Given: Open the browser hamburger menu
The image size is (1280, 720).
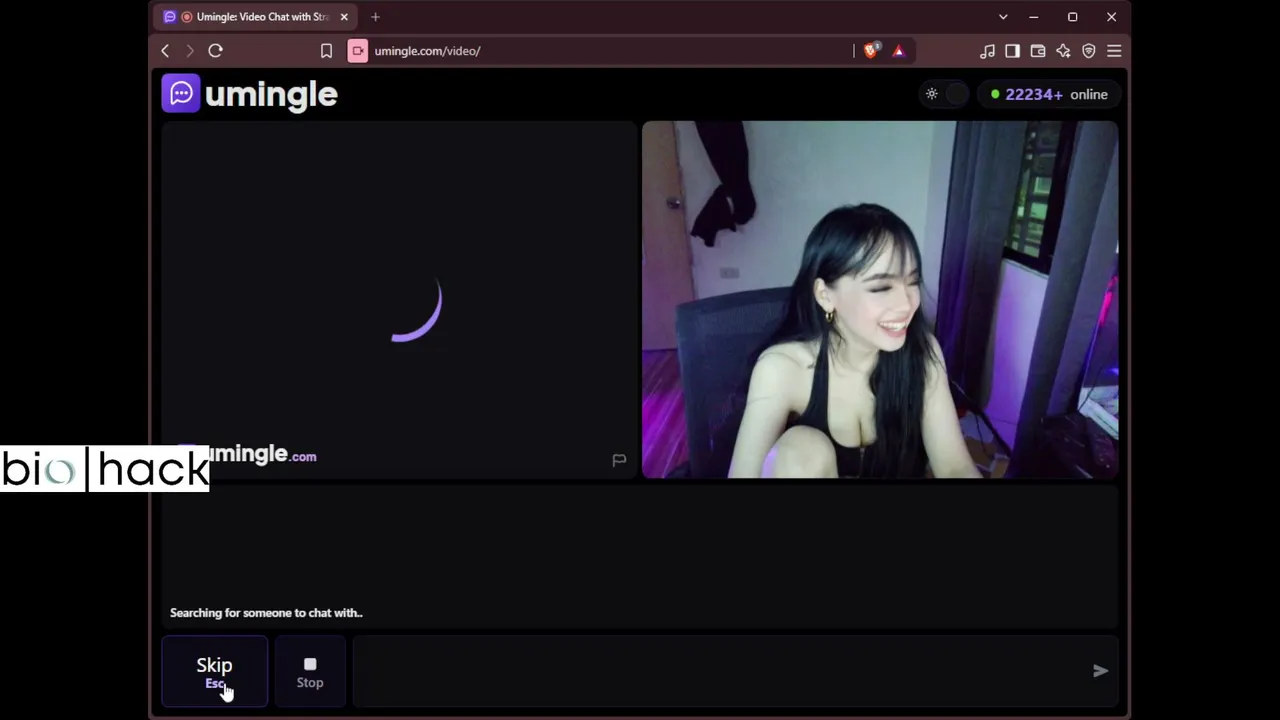Looking at the screenshot, I should tap(1114, 51).
